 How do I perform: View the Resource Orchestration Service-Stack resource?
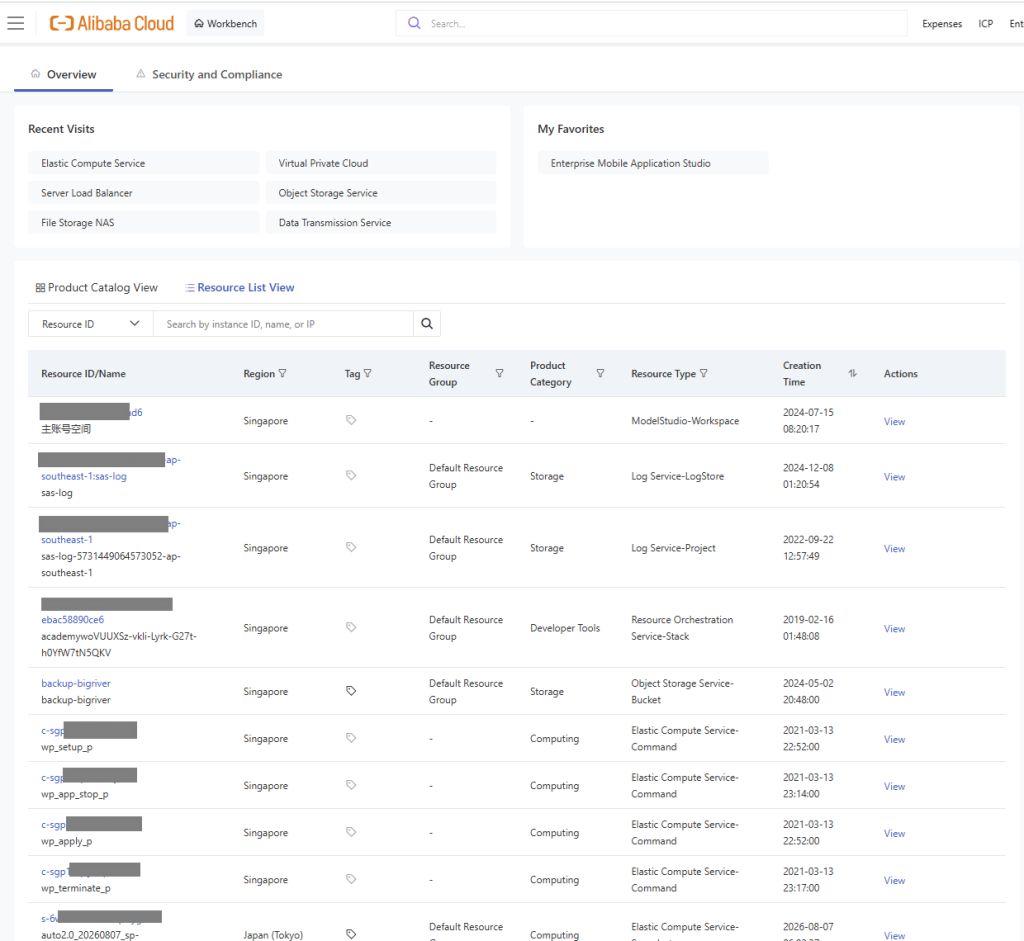pyautogui.click(x=894, y=629)
